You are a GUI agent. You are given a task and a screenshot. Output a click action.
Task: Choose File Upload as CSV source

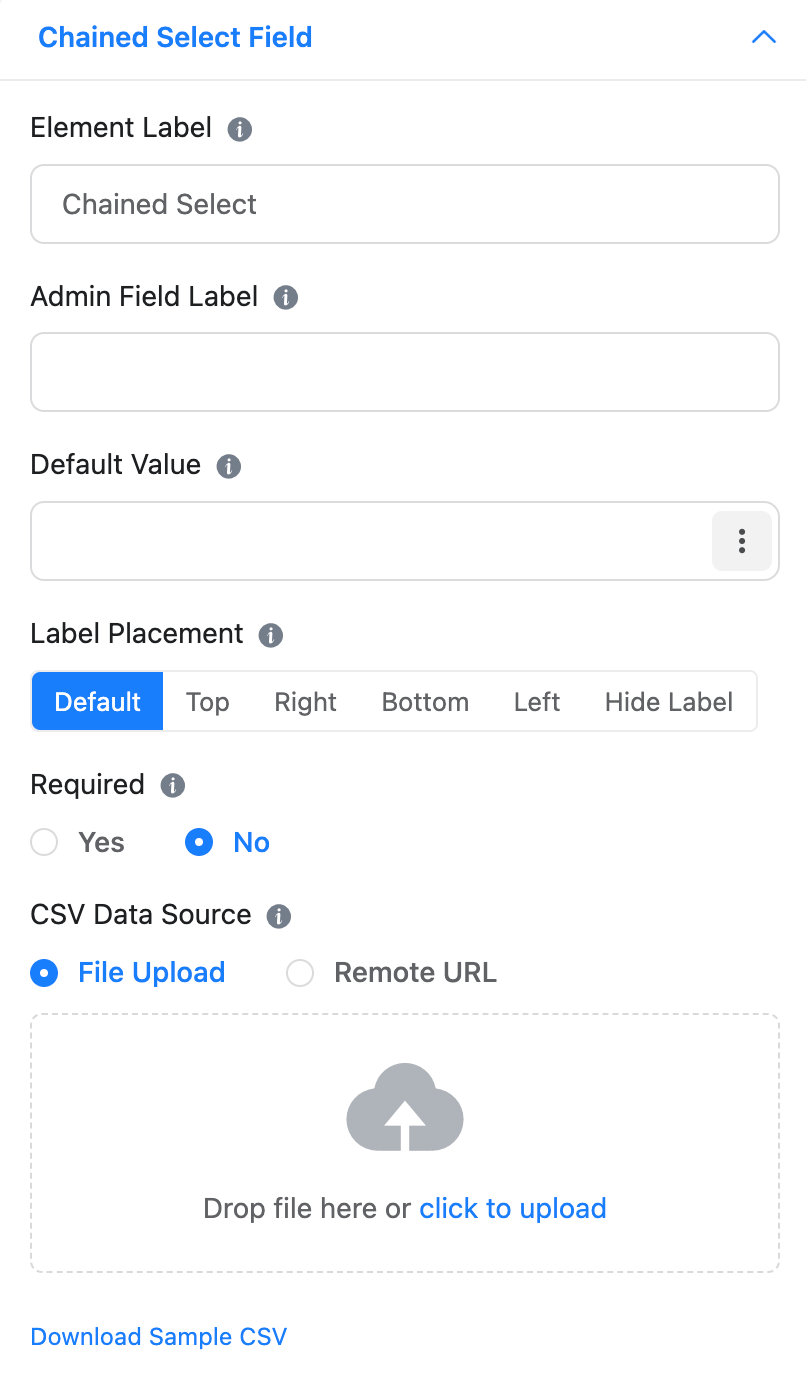(x=45, y=973)
